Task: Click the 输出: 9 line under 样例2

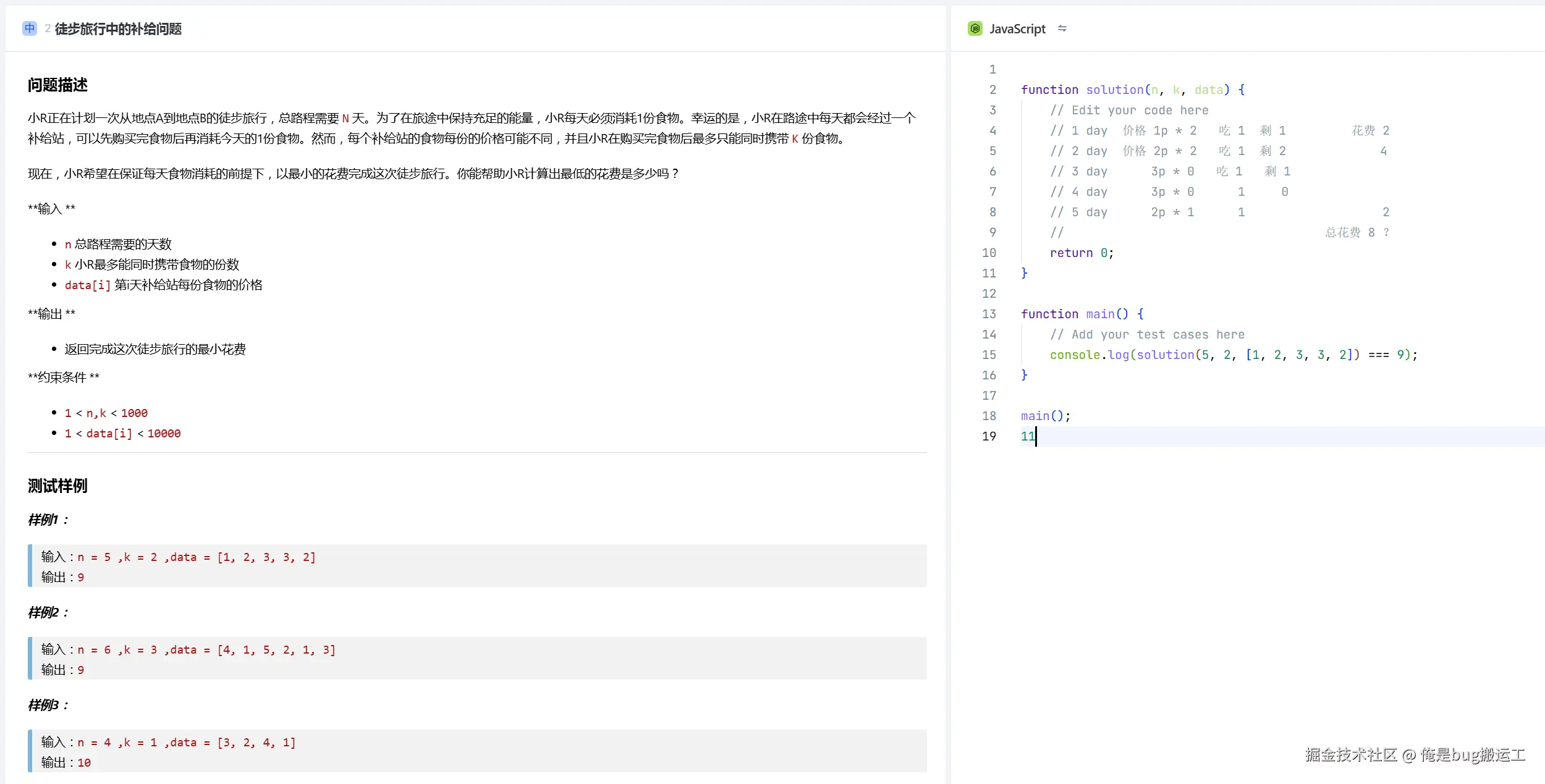Action: [x=62, y=670]
